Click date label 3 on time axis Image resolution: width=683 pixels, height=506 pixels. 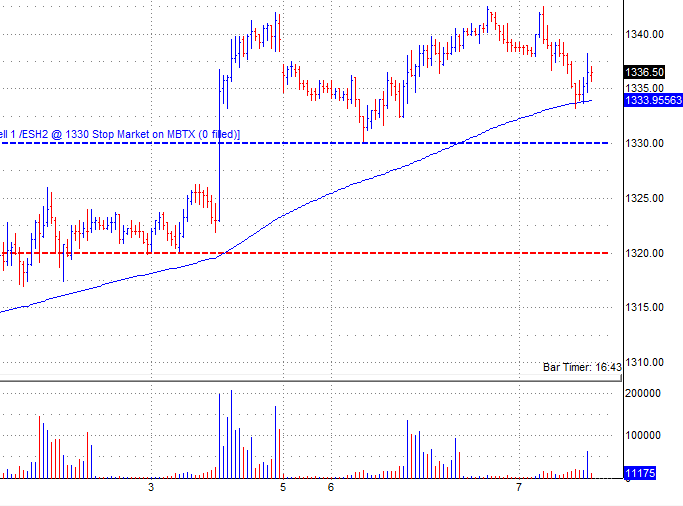point(151,487)
